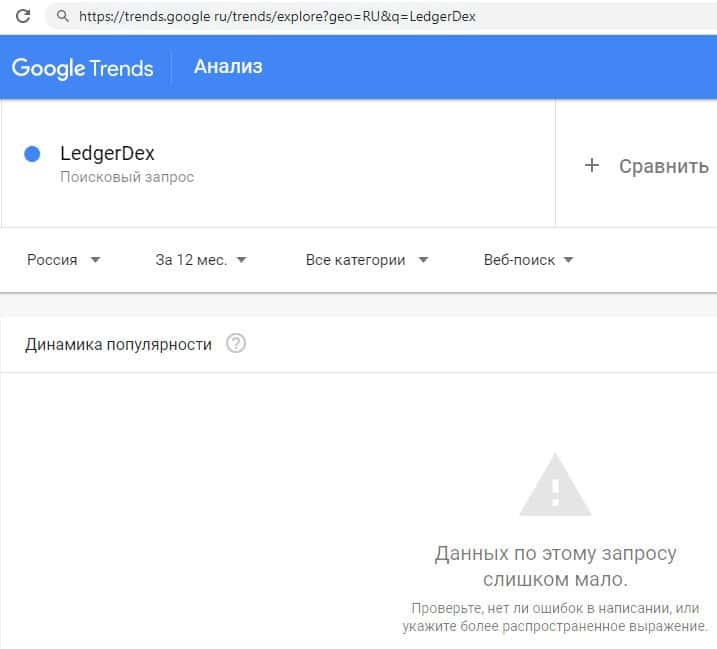717x649 pixels.
Task: Click the Динамика популярности heading
Action: (118, 344)
